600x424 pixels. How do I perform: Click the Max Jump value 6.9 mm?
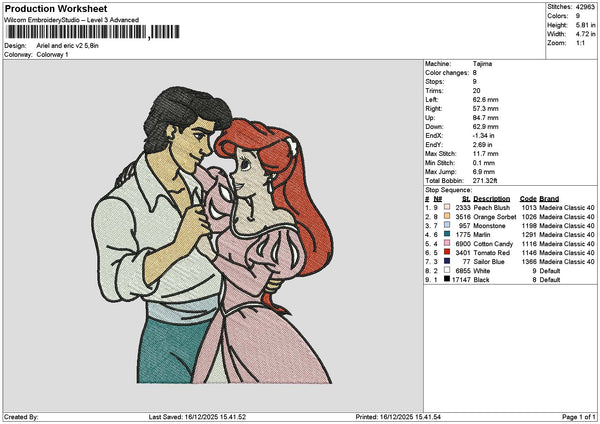pos(484,172)
